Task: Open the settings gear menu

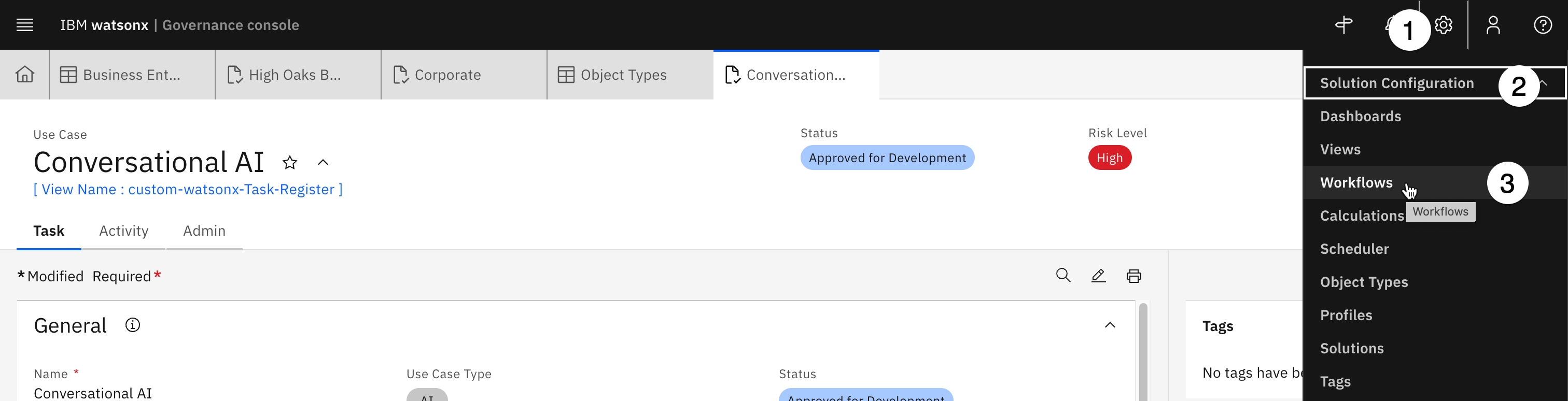Action: pos(1444,25)
